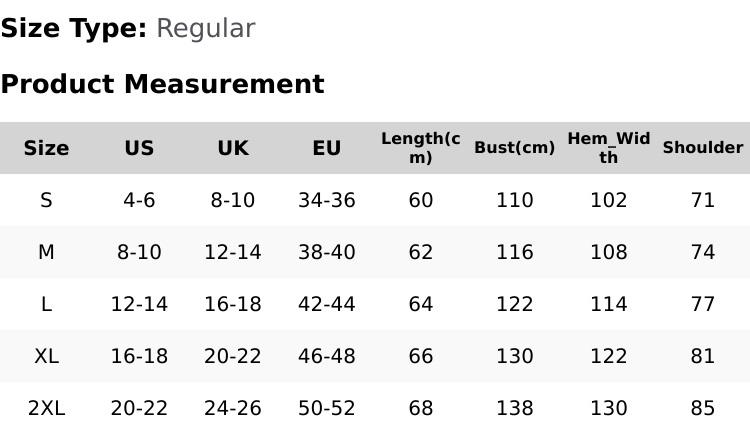Viewport: 750px width, 434px height.
Task: Click the Product Measurement heading
Action: pos(162,84)
